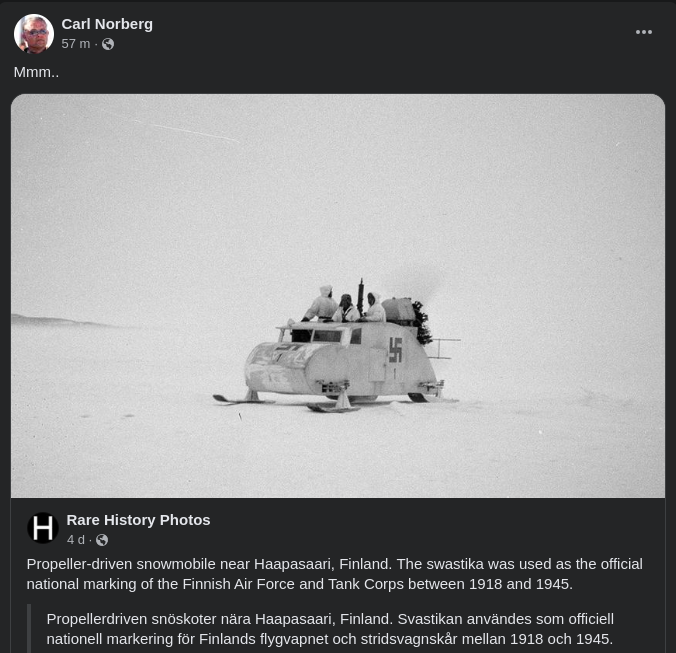Click the front ski of the snowmobile
The width and height of the screenshot is (676, 653).
point(244,400)
